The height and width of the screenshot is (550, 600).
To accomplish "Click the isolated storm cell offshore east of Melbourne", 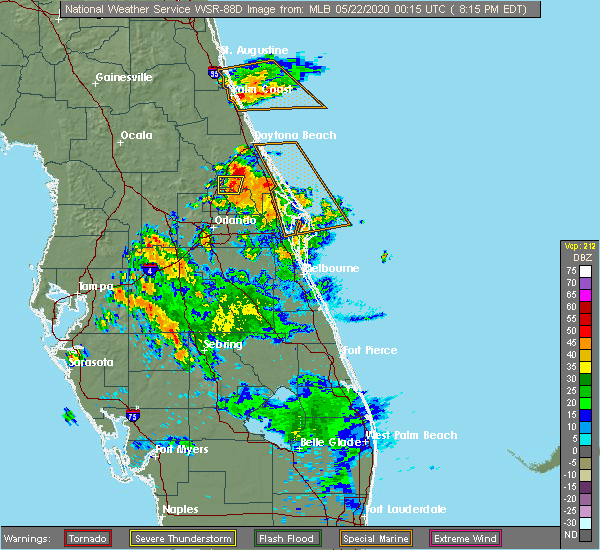I will [385, 256].
